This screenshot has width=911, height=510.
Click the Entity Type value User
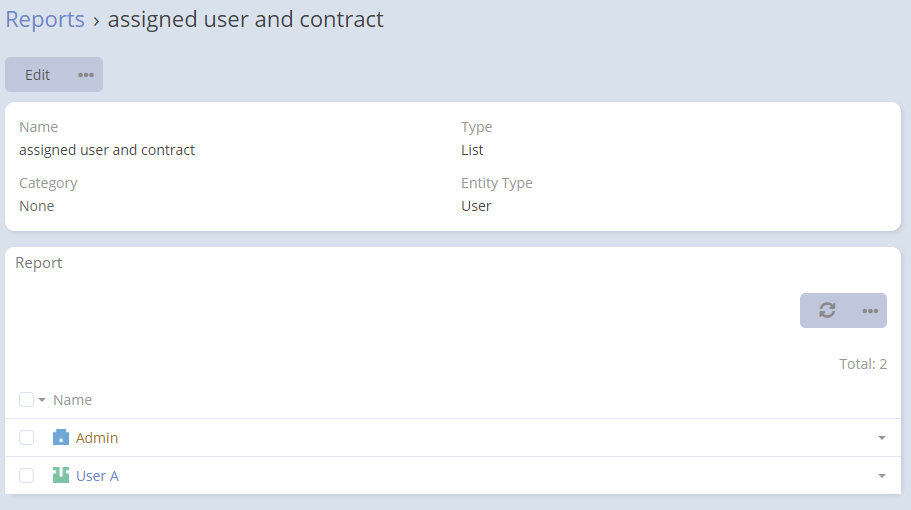[476, 206]
